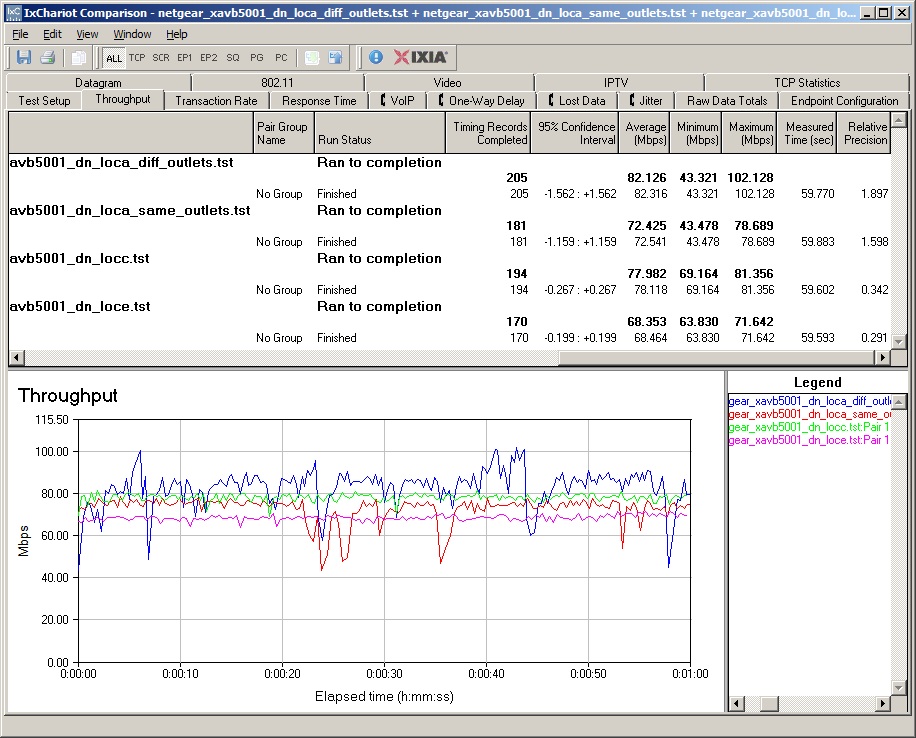Screen dimensions: 916x738
Task: Click the Save disk icon in toolbar
Action: [24, 57]
